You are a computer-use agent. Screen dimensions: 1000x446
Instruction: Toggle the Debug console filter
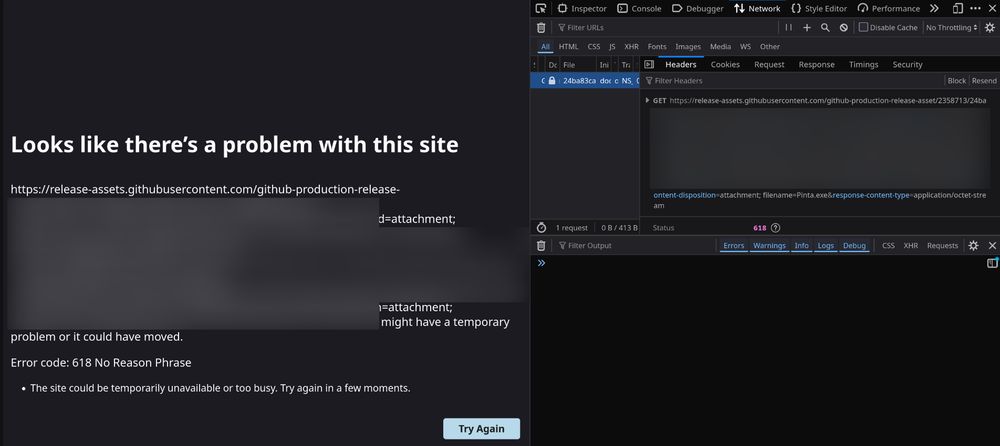pos(855,246)
